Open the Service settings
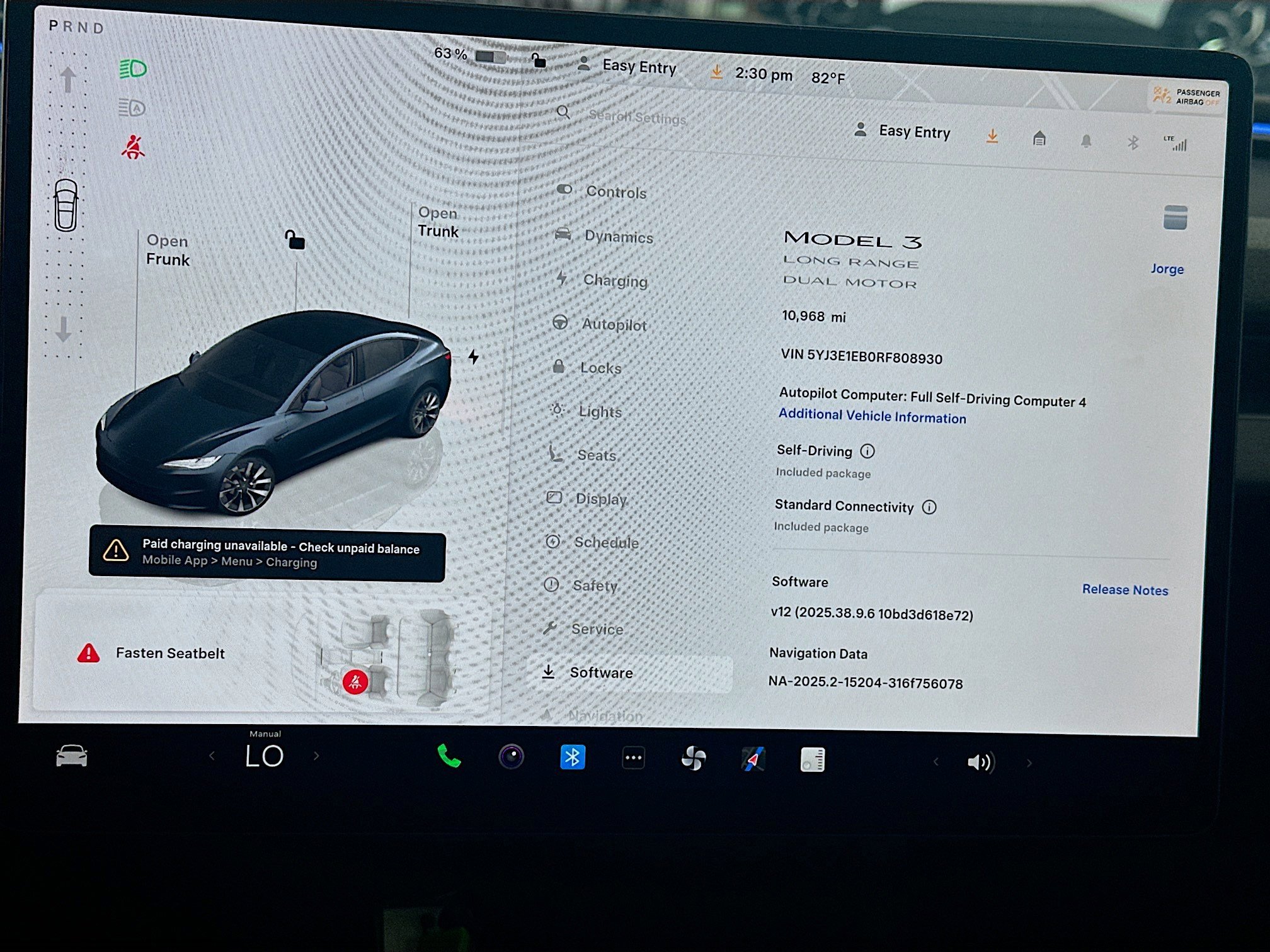The height and width of the screenshot is (952, 1270). [583, 628]
